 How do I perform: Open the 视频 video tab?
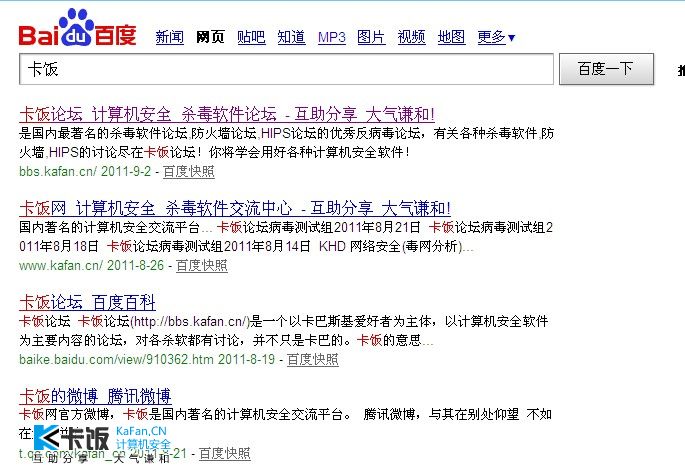(412, 37)
